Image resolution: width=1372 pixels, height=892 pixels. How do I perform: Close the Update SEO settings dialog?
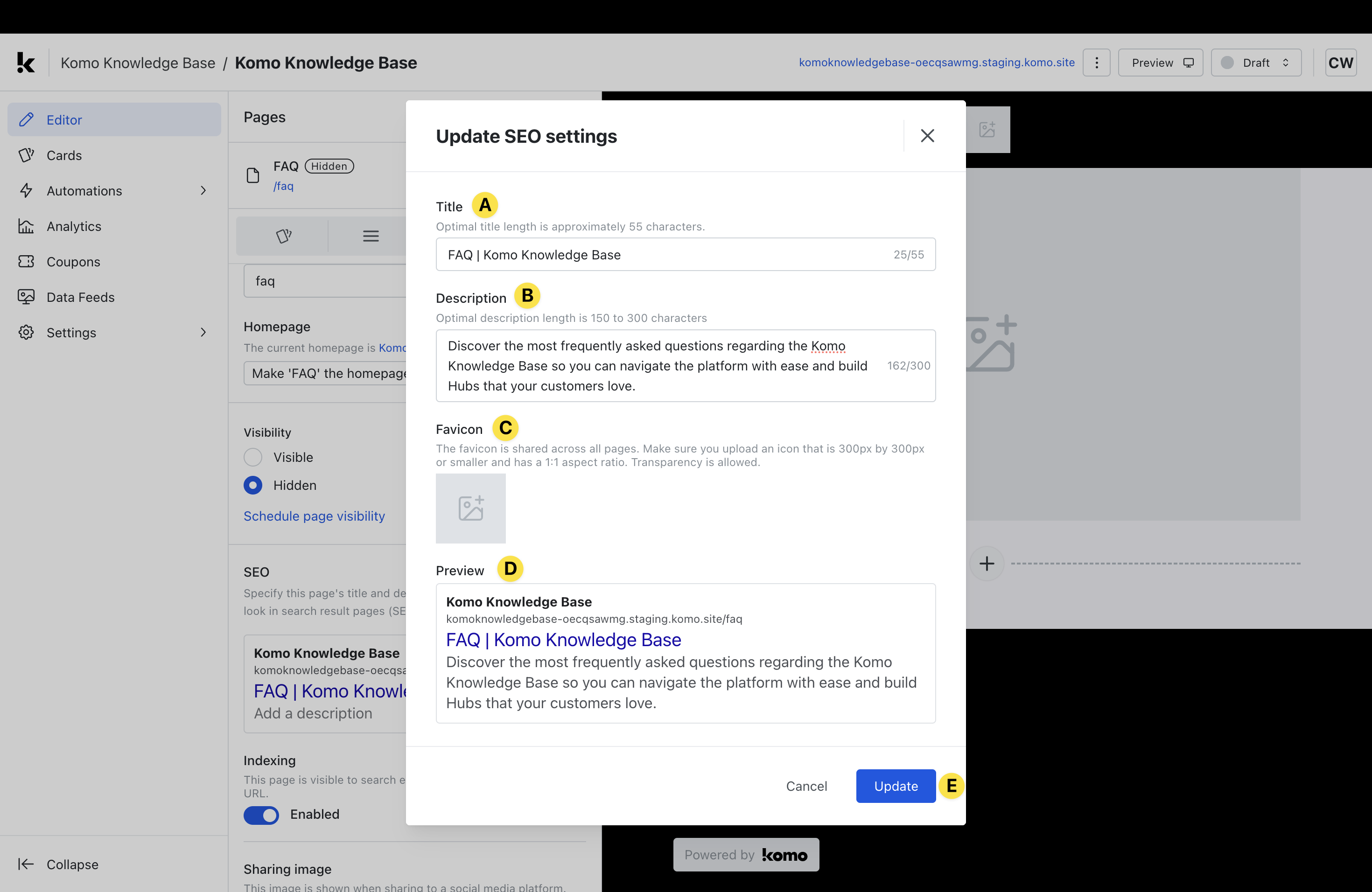coord(927,135)
